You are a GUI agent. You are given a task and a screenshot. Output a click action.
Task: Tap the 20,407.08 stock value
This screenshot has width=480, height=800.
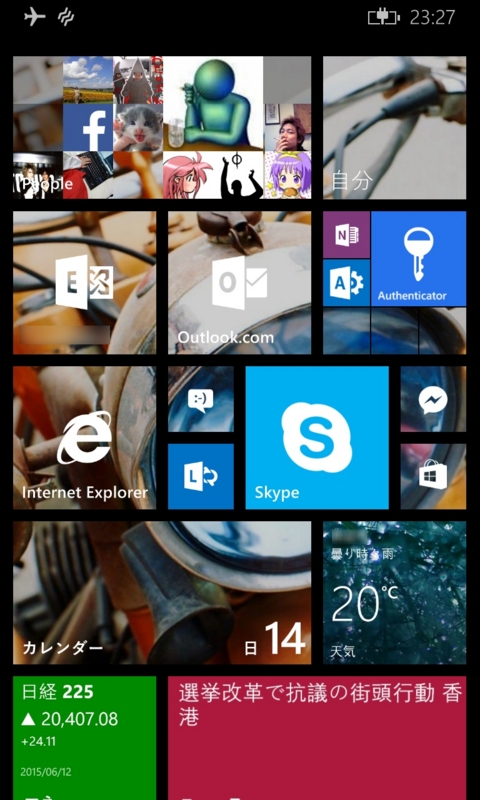point(79,719)
